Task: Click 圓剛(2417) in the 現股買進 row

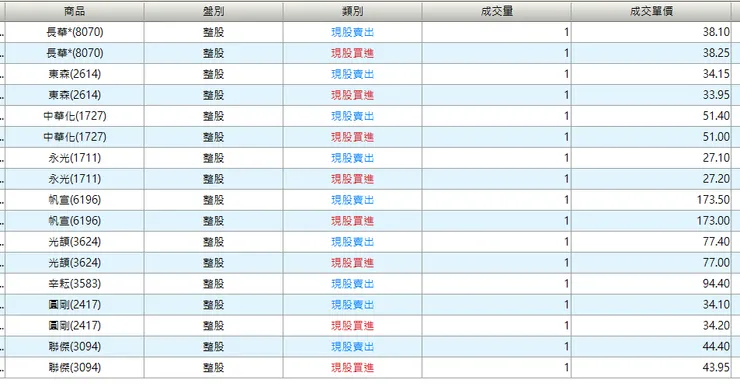Action: pos(75,326)
